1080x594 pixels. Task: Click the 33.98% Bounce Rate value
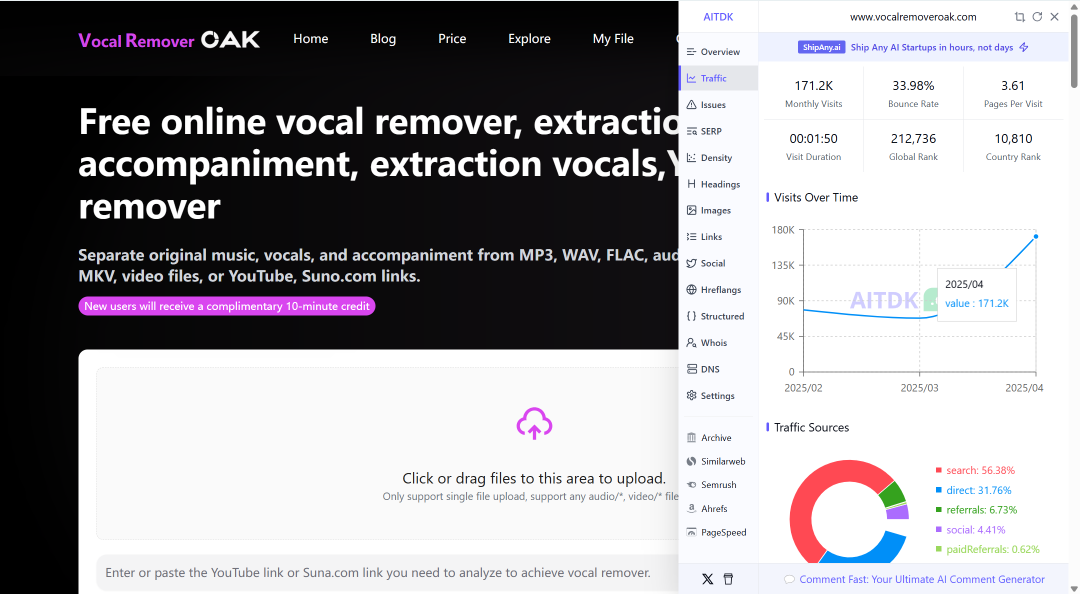pos(913,85)
